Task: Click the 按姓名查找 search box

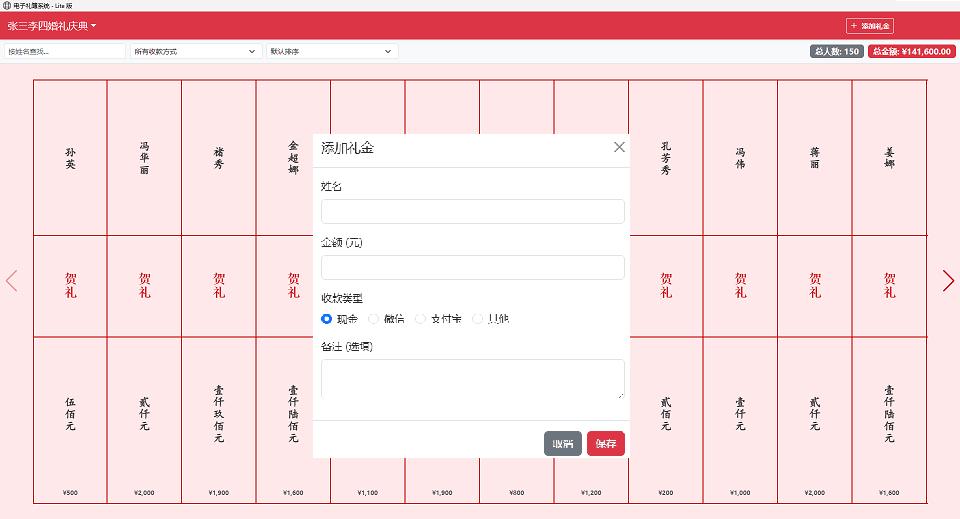Action: [64, 51]
